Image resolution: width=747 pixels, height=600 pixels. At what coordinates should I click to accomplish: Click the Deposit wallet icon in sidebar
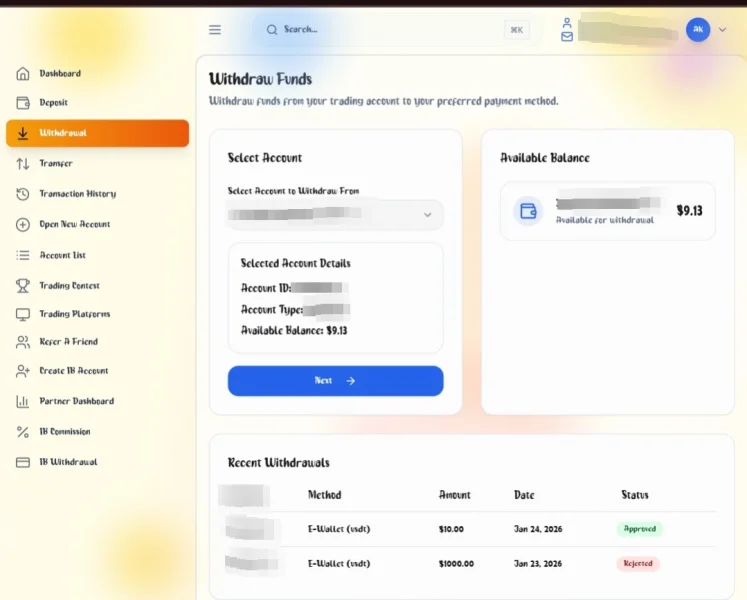click(22, 102)
